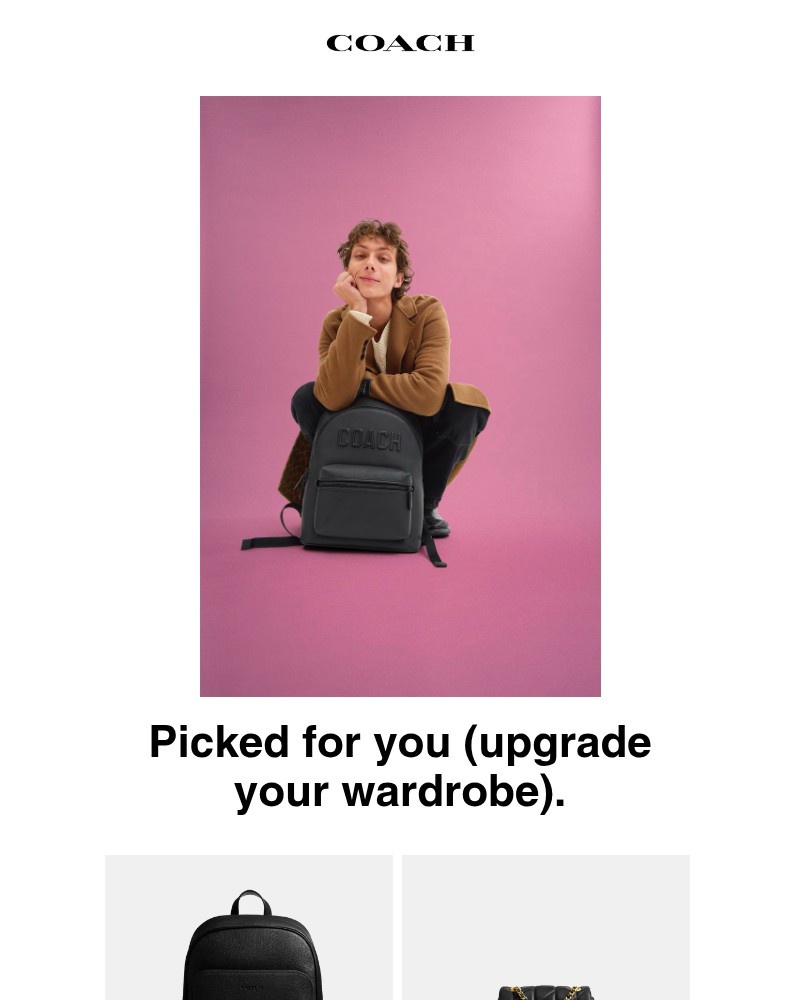Click the "your wardrobe)." headline line
Image resolution: width=800 pixels, height=1000 pixels.
400,792
